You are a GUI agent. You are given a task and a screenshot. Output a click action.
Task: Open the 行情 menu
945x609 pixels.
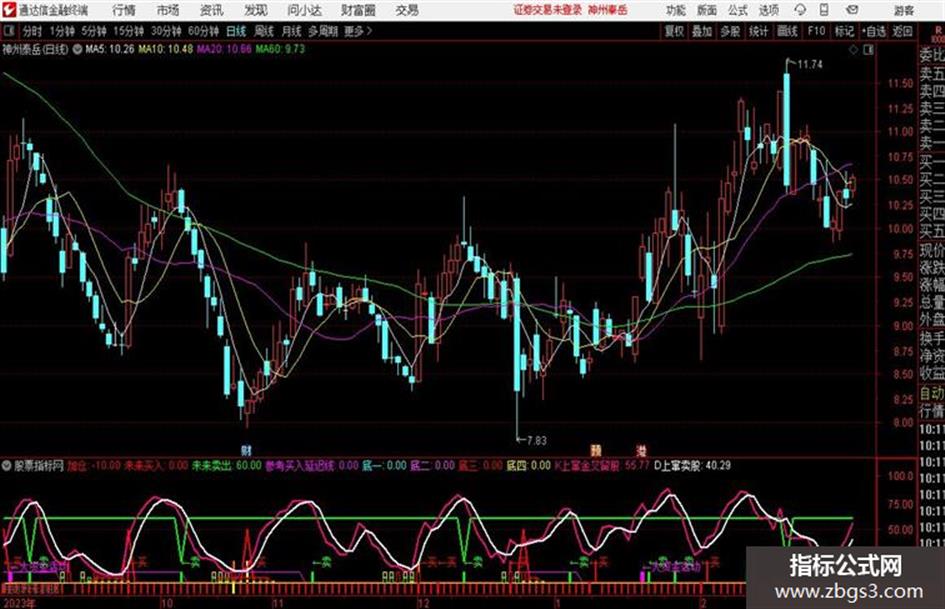(x=124, y=10)
